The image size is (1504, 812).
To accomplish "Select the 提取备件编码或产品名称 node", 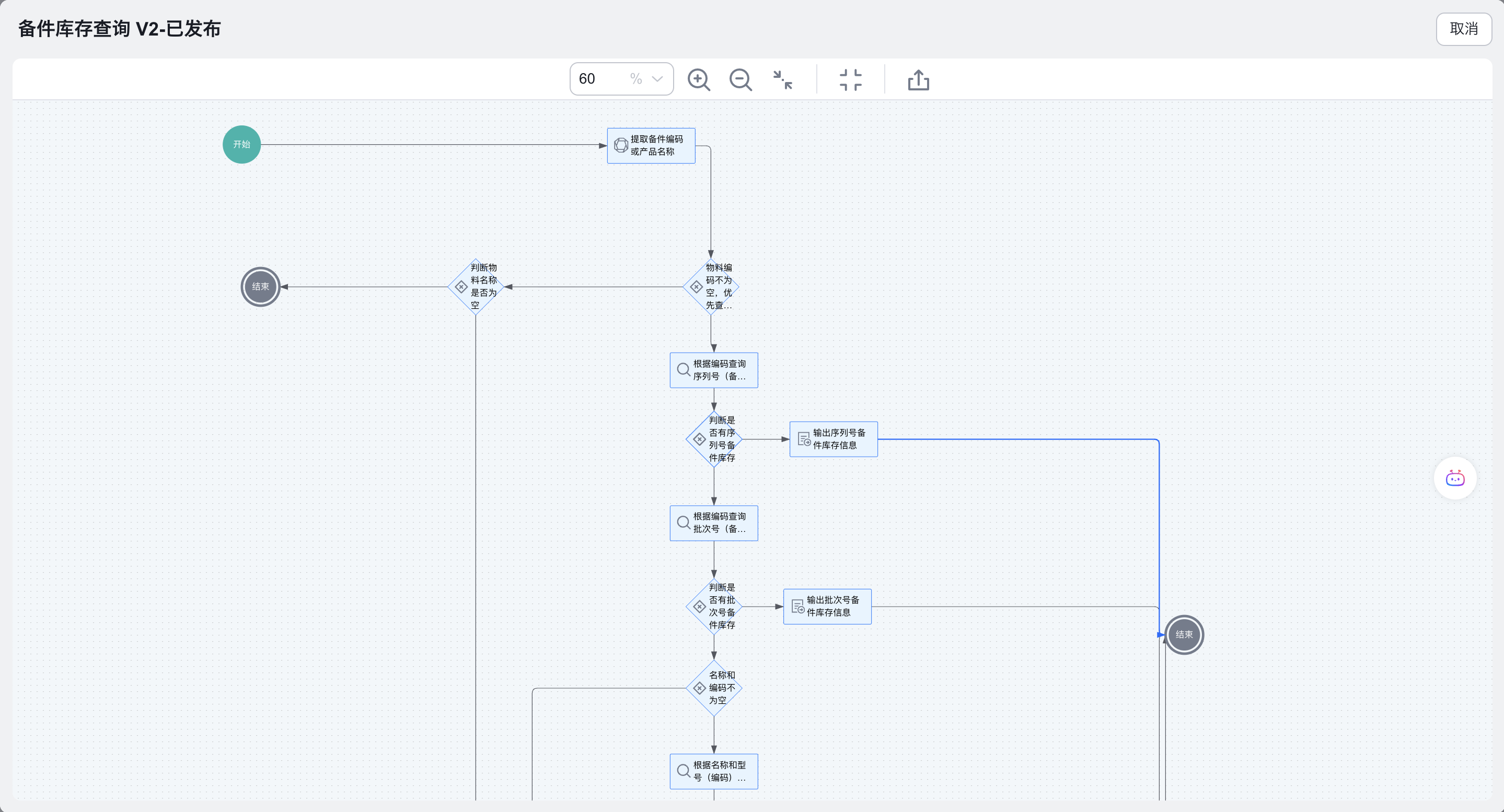I will click(651, 146).
